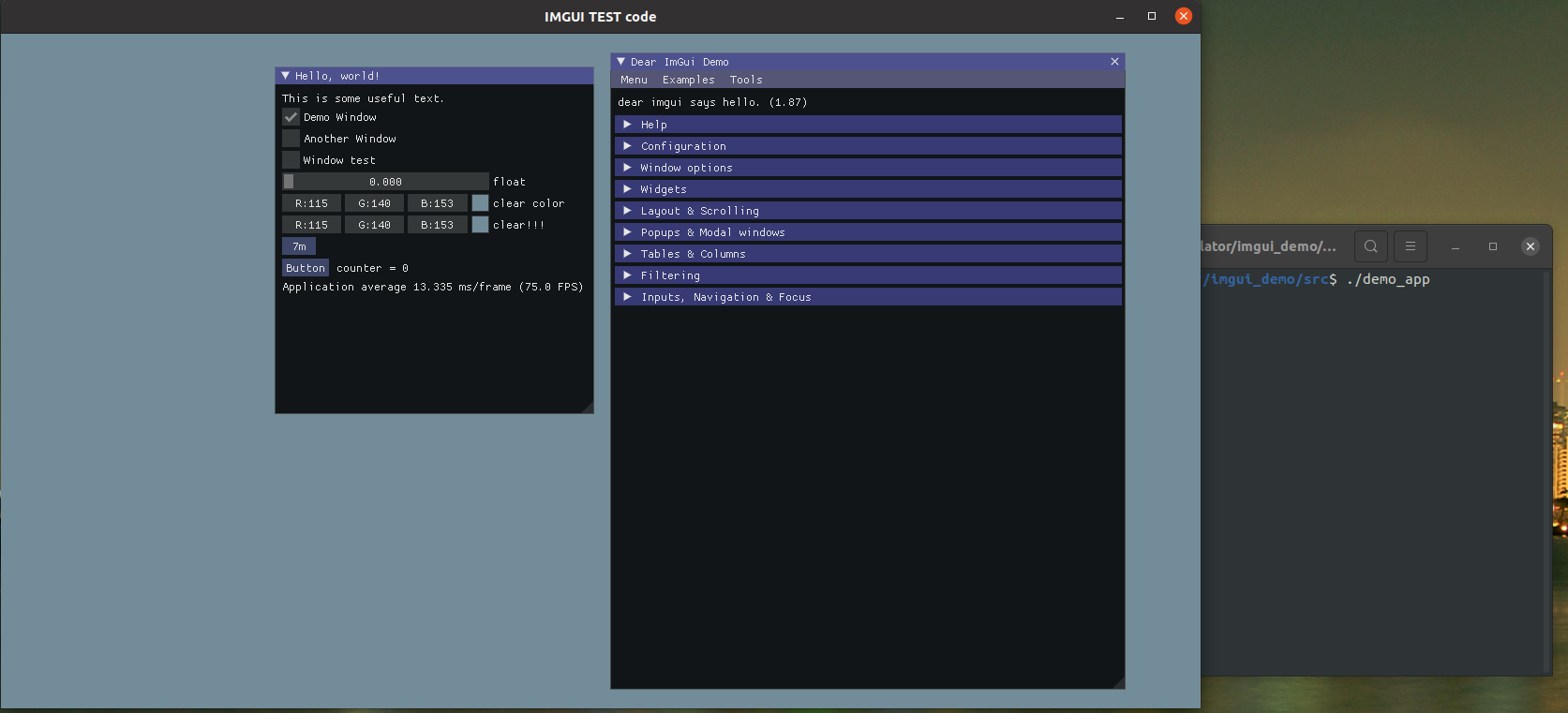Screen dimensions: 1568x713
Task: Click the B:153 field of clear color
Action: tap(437, 203)
